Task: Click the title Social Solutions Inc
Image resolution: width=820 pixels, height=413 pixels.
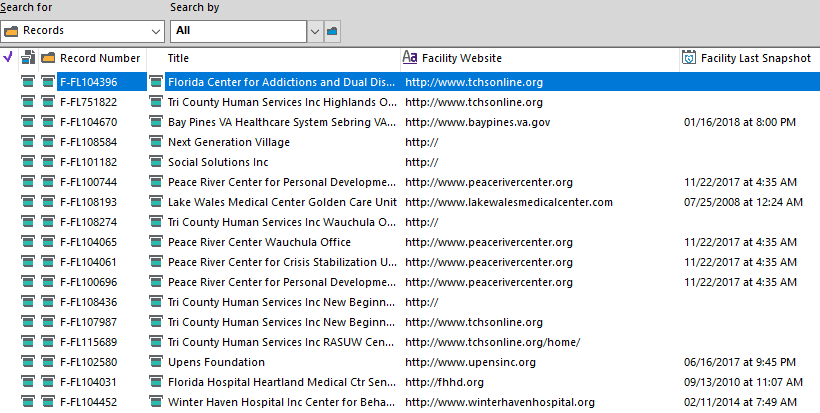Action: 218,162
